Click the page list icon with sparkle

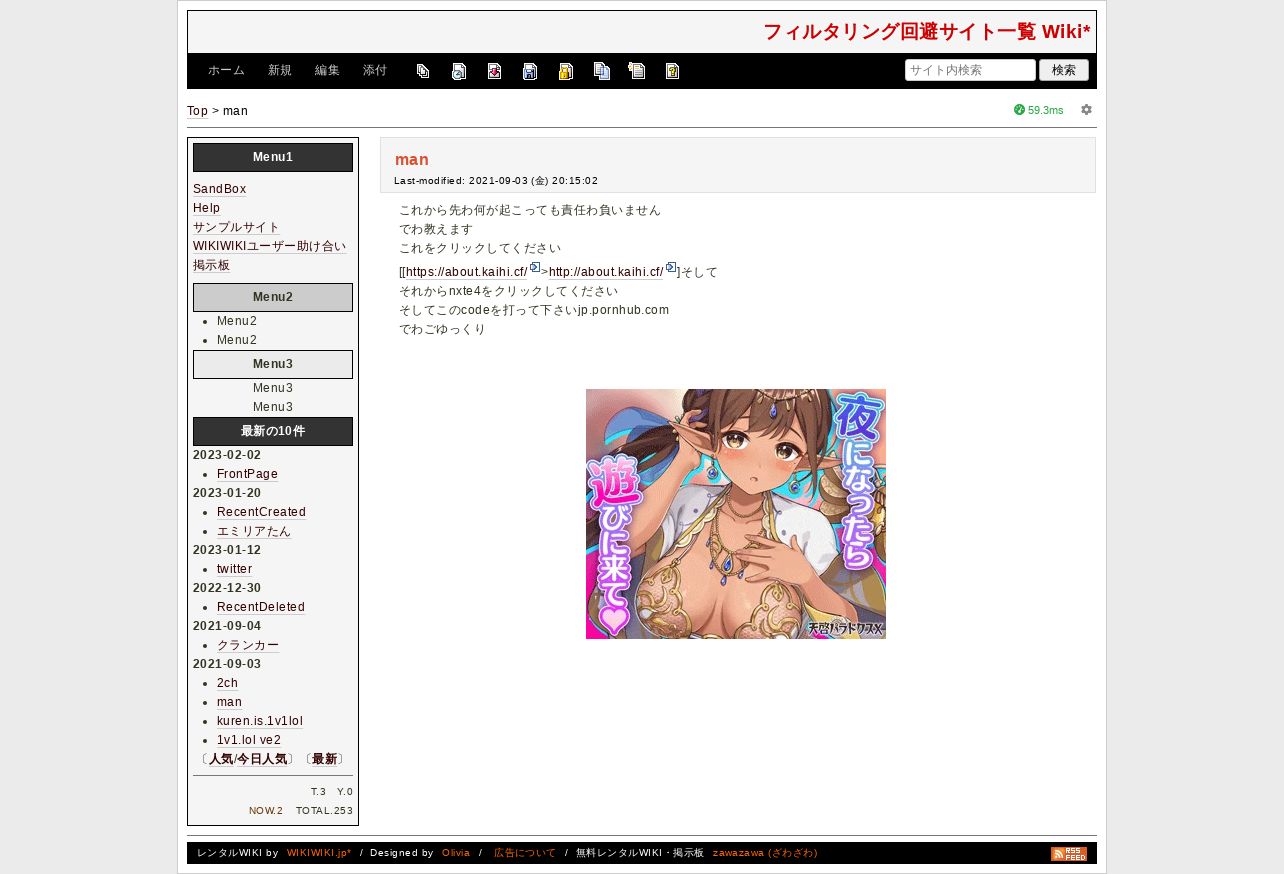637,71
